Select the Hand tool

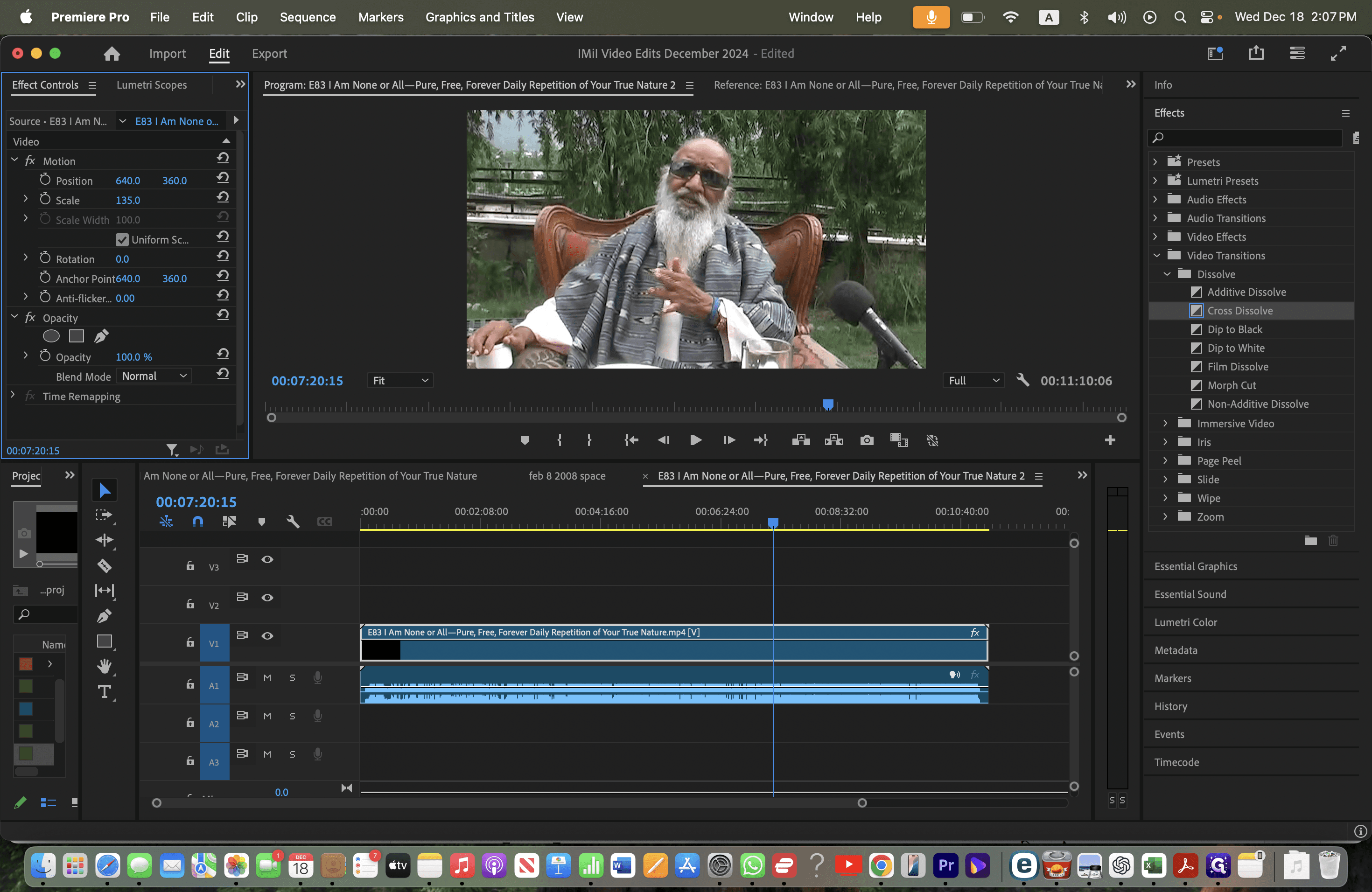pos(105,666)
